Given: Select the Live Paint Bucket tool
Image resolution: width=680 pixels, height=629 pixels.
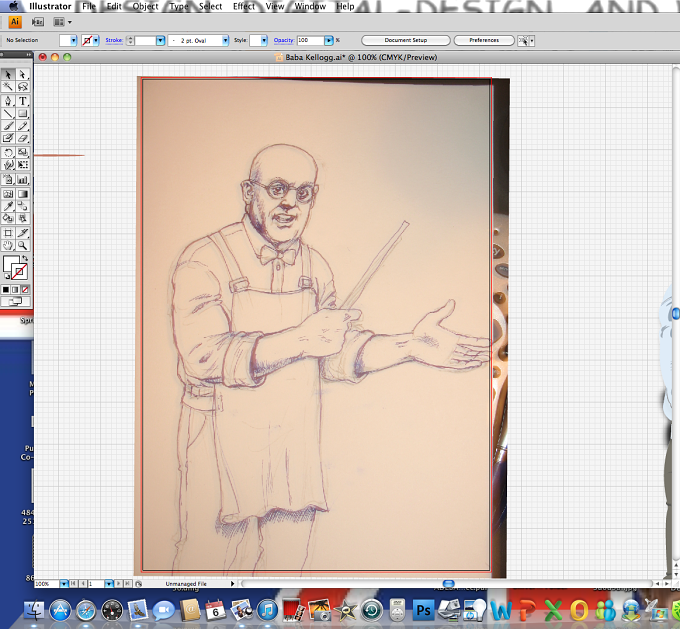Looking at the screenshot, I should point(8,218).
